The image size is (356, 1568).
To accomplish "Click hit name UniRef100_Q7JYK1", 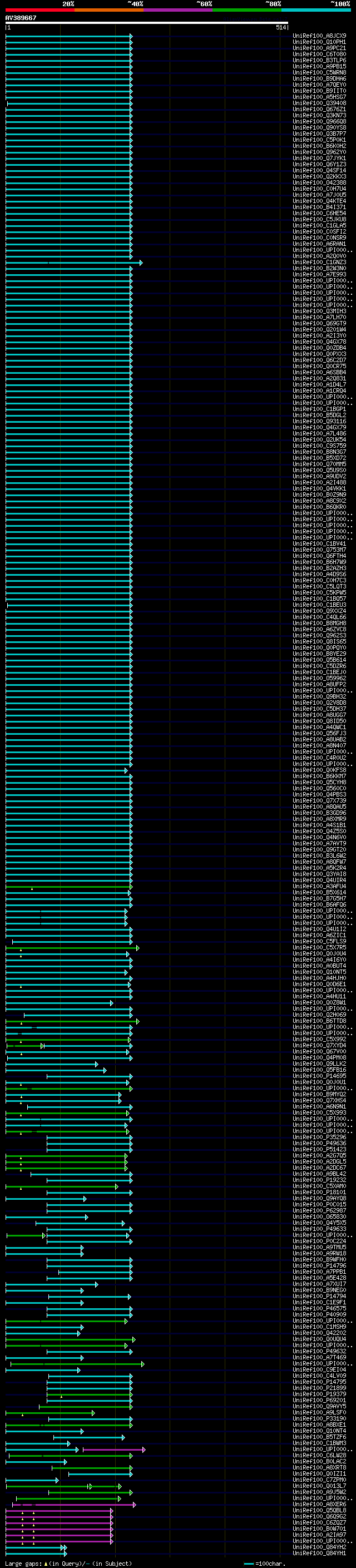I will (x=319, y=159).
